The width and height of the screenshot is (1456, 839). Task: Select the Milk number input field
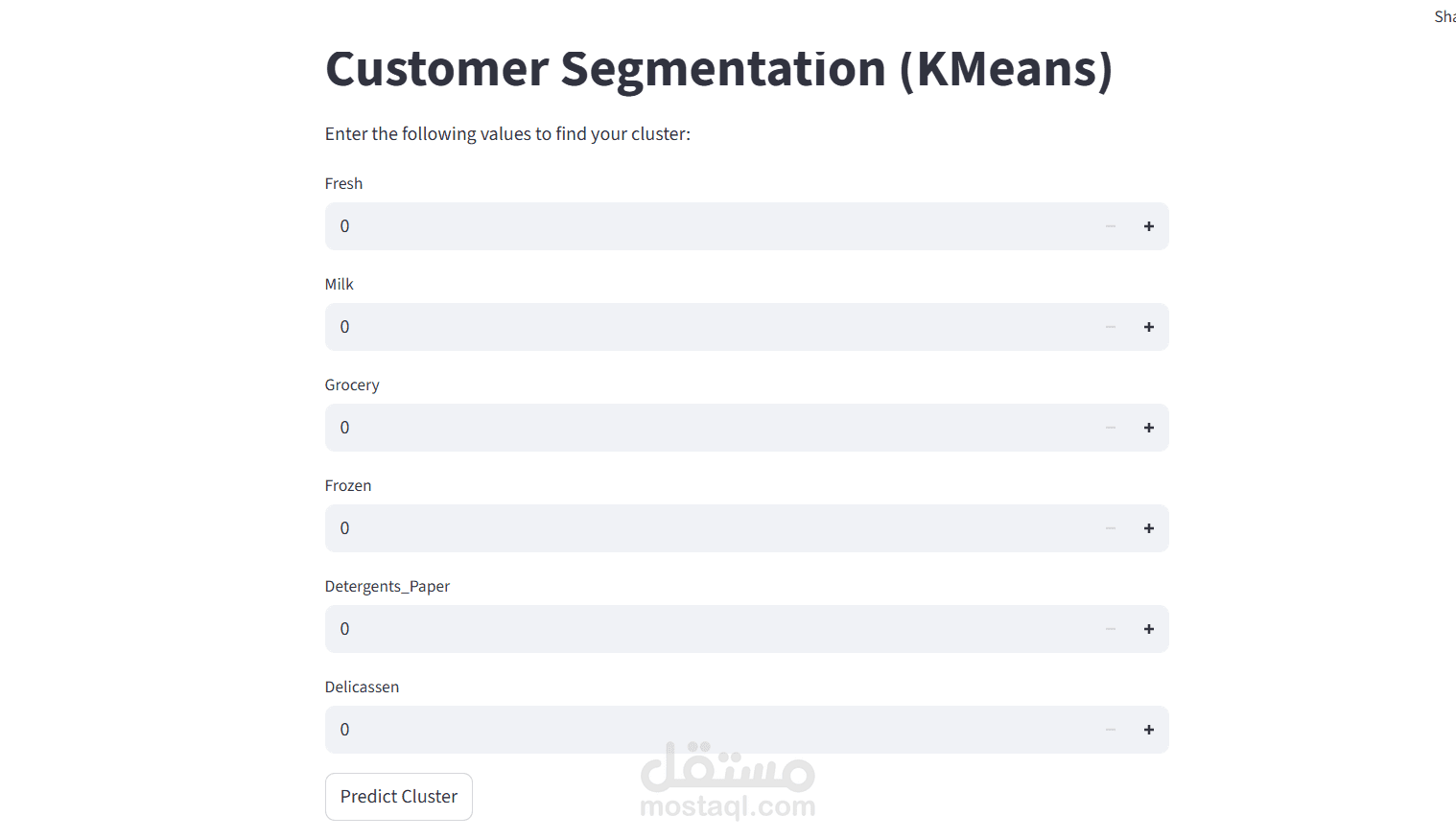coord(671,326)
